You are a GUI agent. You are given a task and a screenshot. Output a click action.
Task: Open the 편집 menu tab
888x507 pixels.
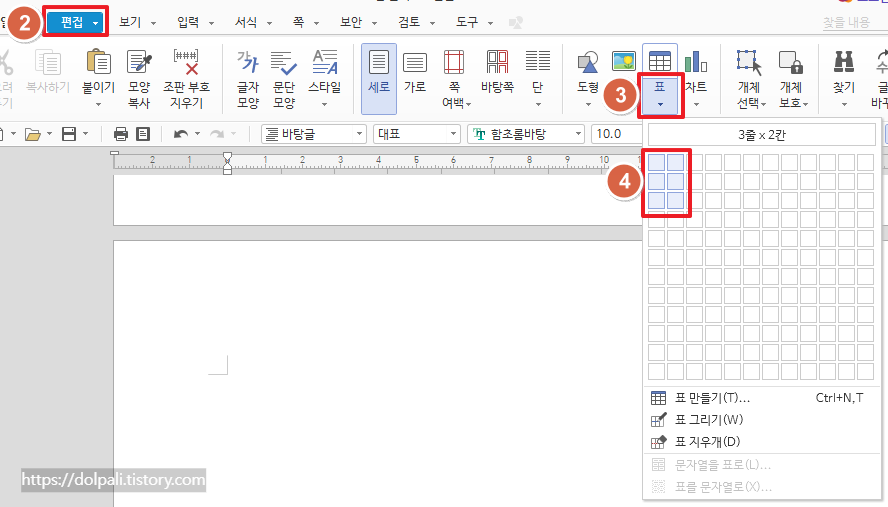[x=76, y=23]
